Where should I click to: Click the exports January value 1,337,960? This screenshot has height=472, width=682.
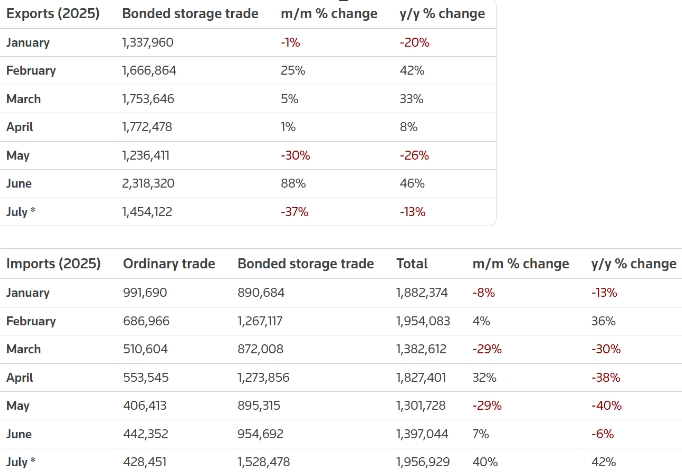click(x=151, y=43)
